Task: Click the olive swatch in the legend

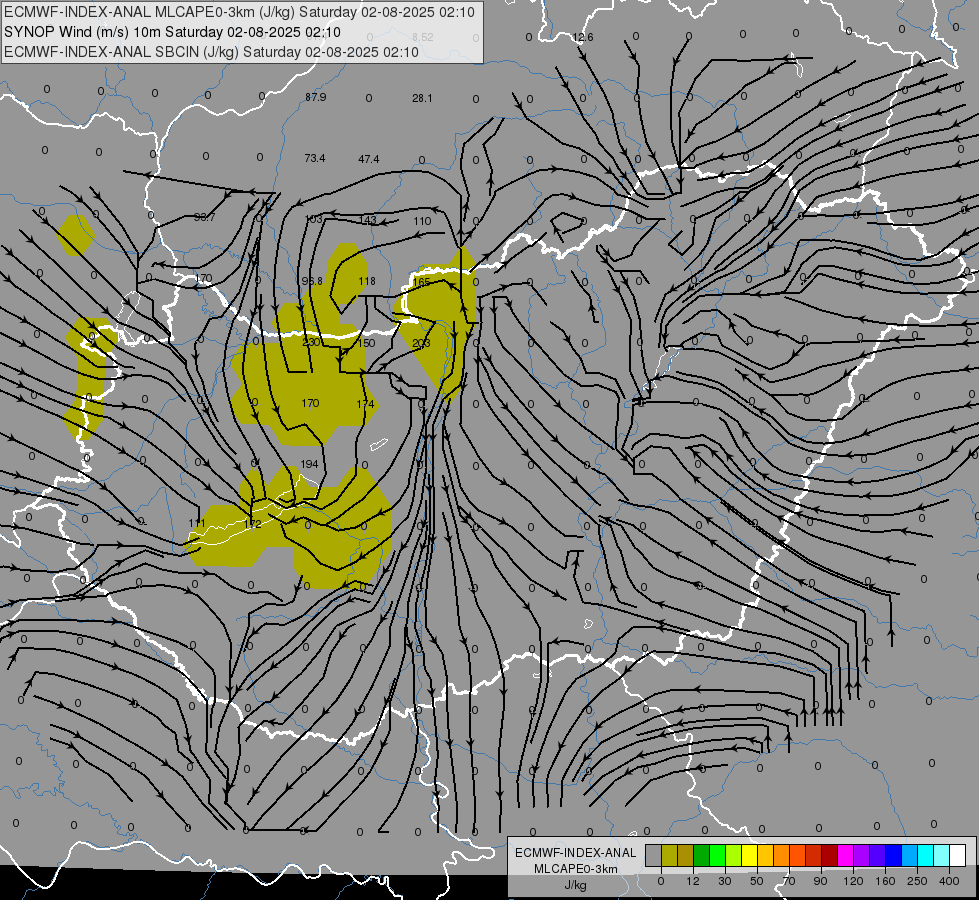Action: click(669, 856)
